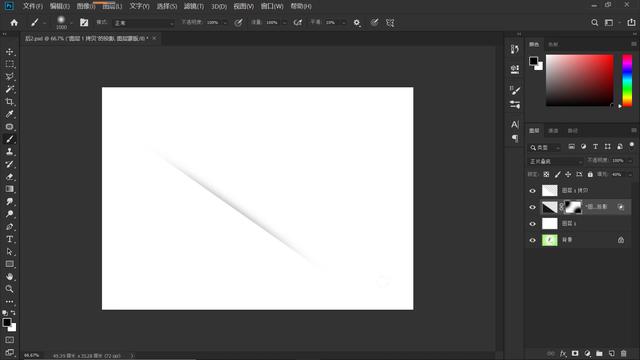Hide the top layer (图层 1 拷贝)
This screenshot has width=640, height=360.
pyautogui.click(x=532, y=191)
